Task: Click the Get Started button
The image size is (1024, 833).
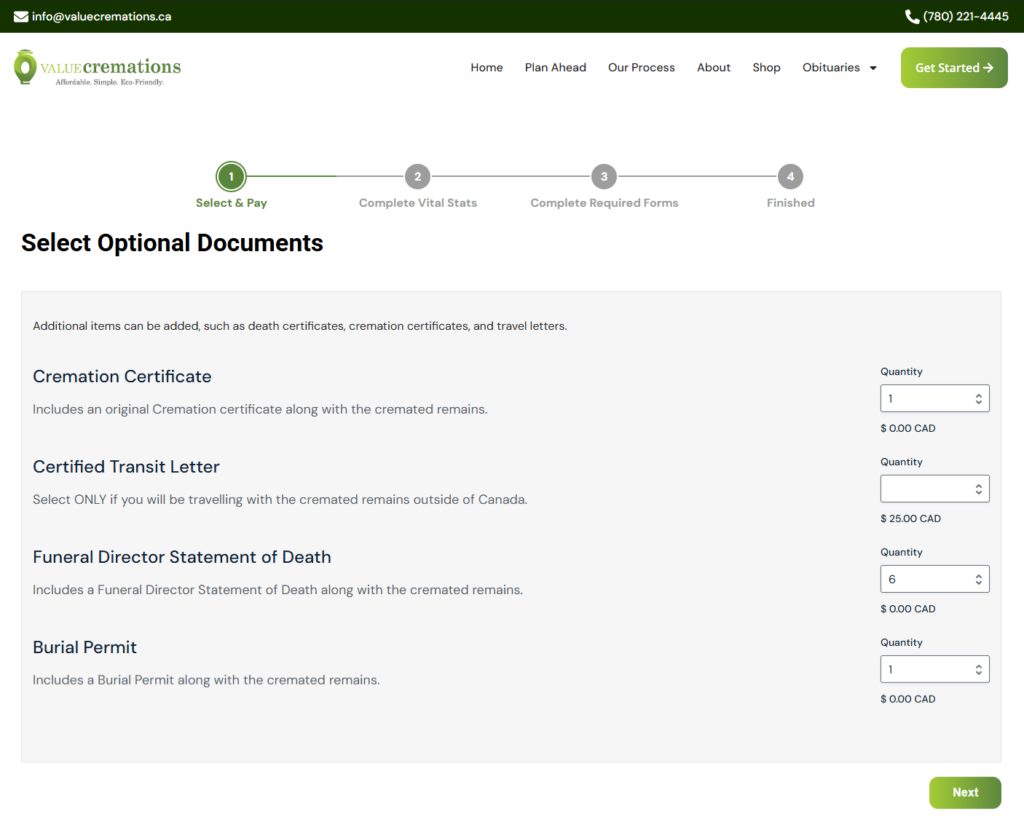Action: coord(954,67)
